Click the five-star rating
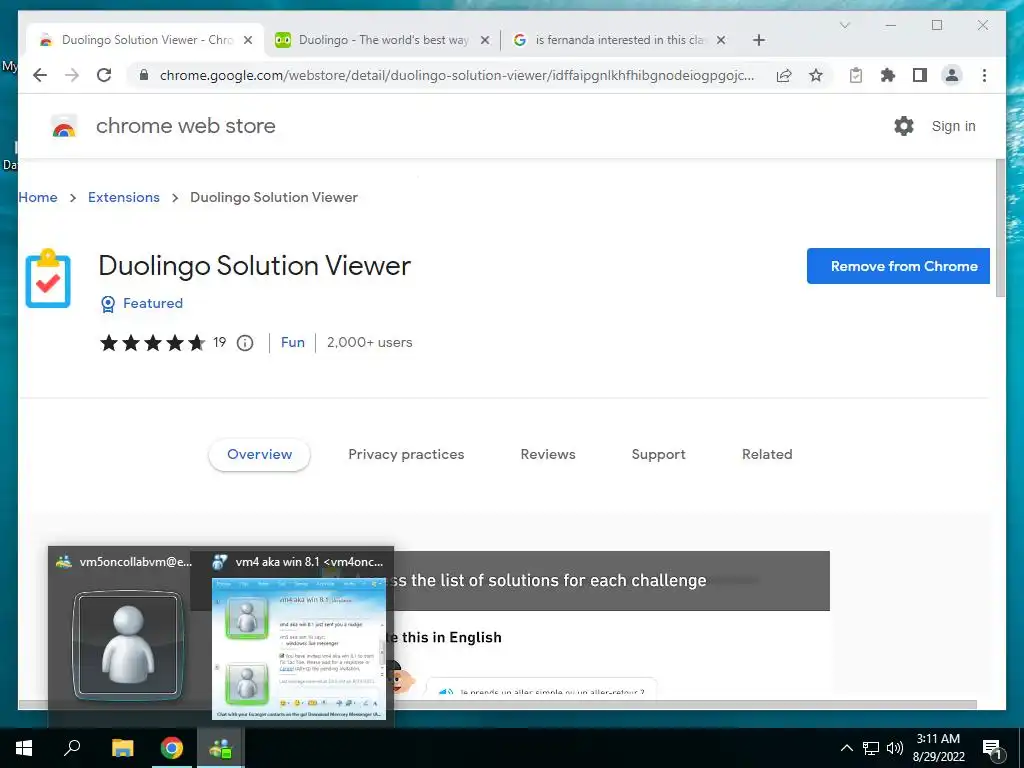Viewport: 1024px width, 768px height. tap(152, 343)
